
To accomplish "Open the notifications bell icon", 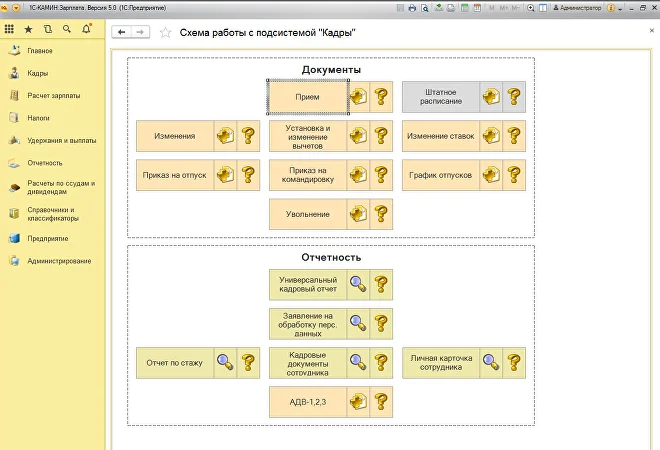I will click(87, 30).
